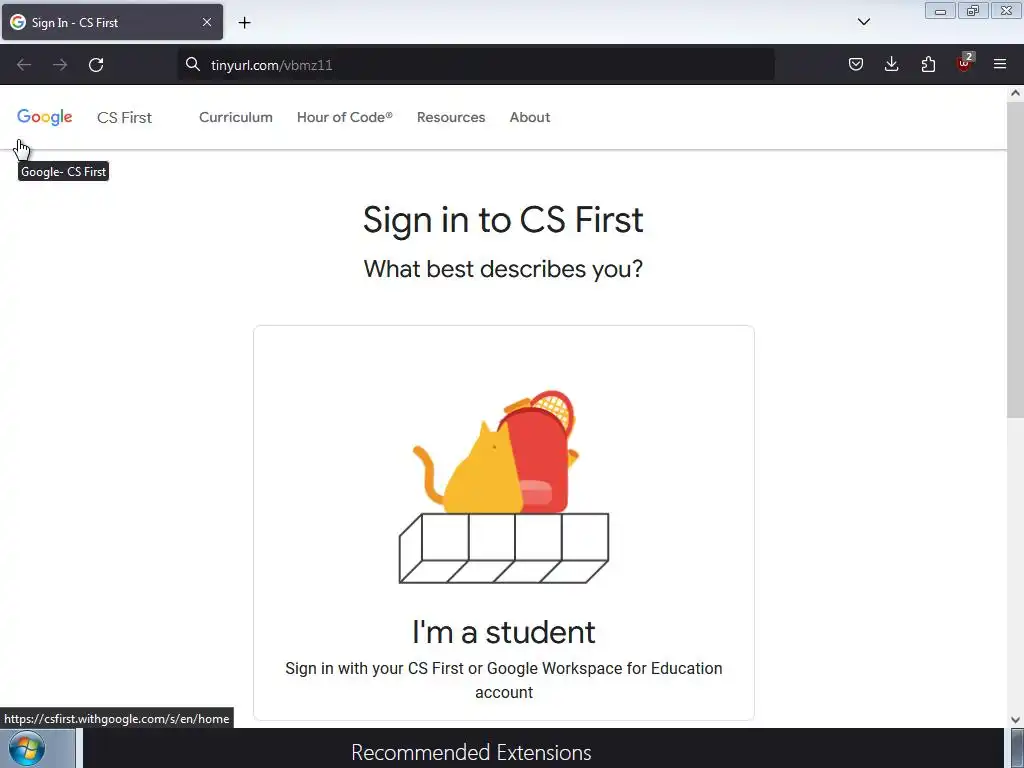This screenshot has width=1024, height=768.
Task: Click the search magnifier in address bar
Action: click(193, 64)
